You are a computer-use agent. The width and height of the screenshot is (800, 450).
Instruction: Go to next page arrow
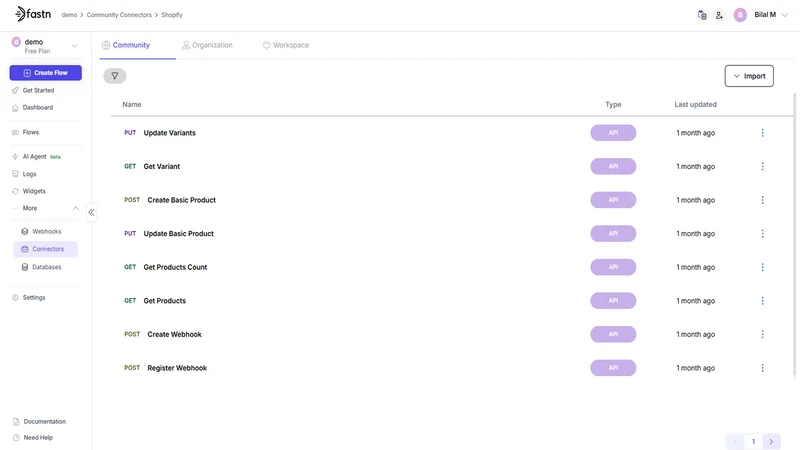click(x=771, y=442)
